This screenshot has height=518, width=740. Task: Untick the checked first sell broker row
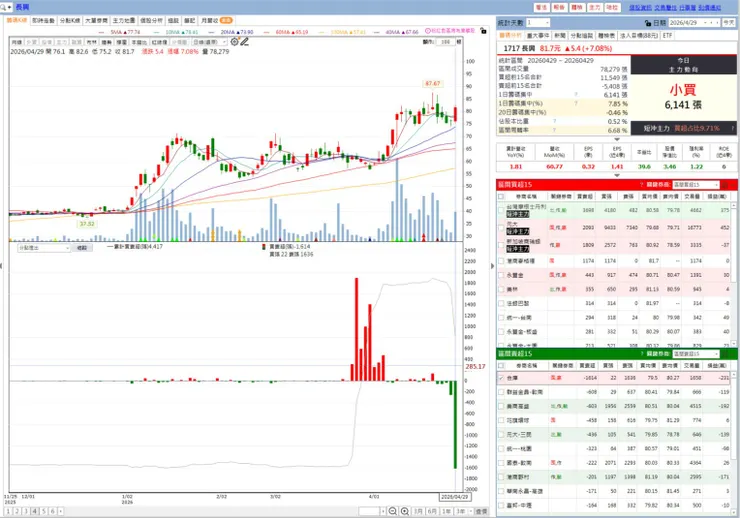pos(501,378)
